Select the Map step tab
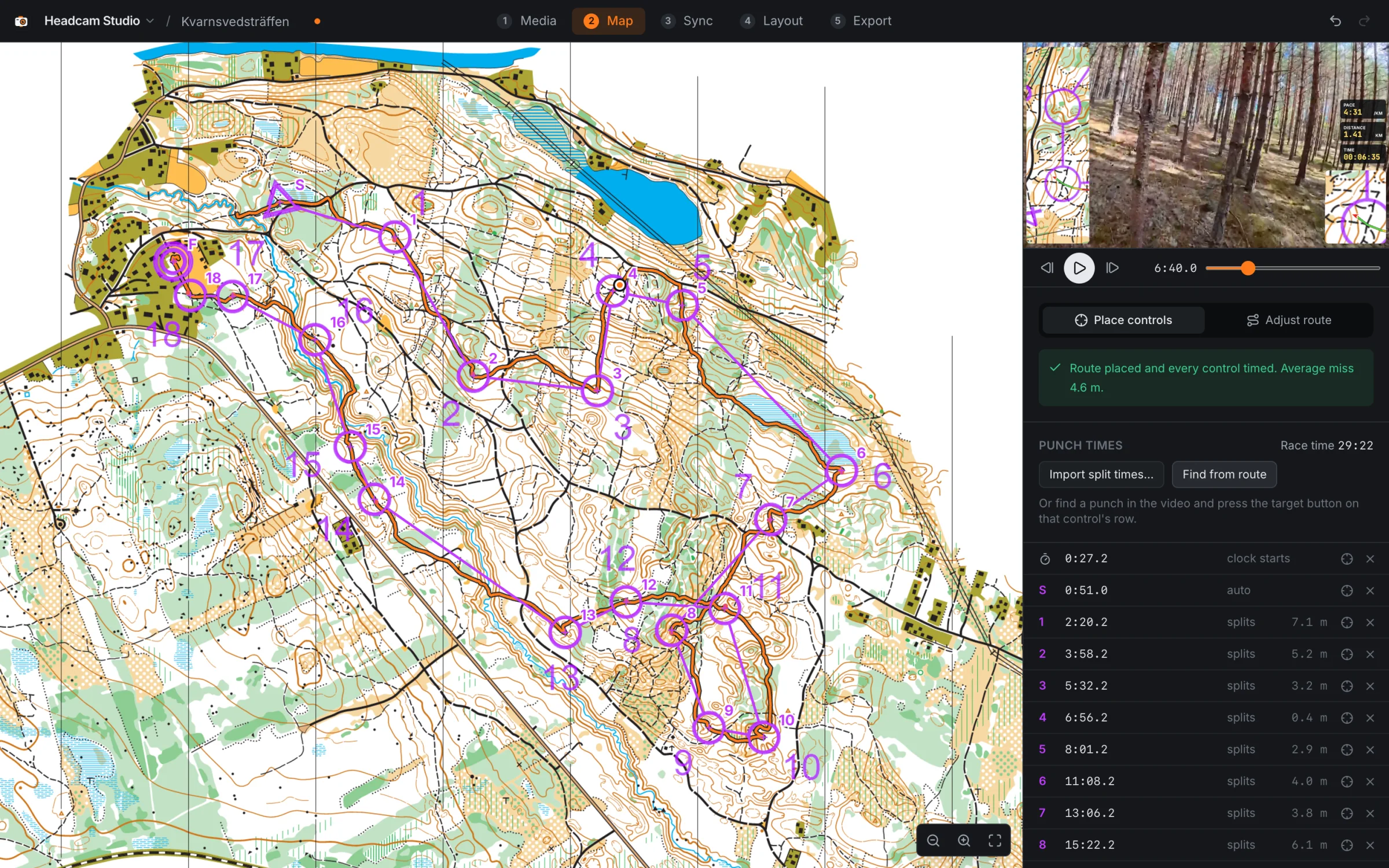This screenshot has width=1389, height=868. (608, 21)
